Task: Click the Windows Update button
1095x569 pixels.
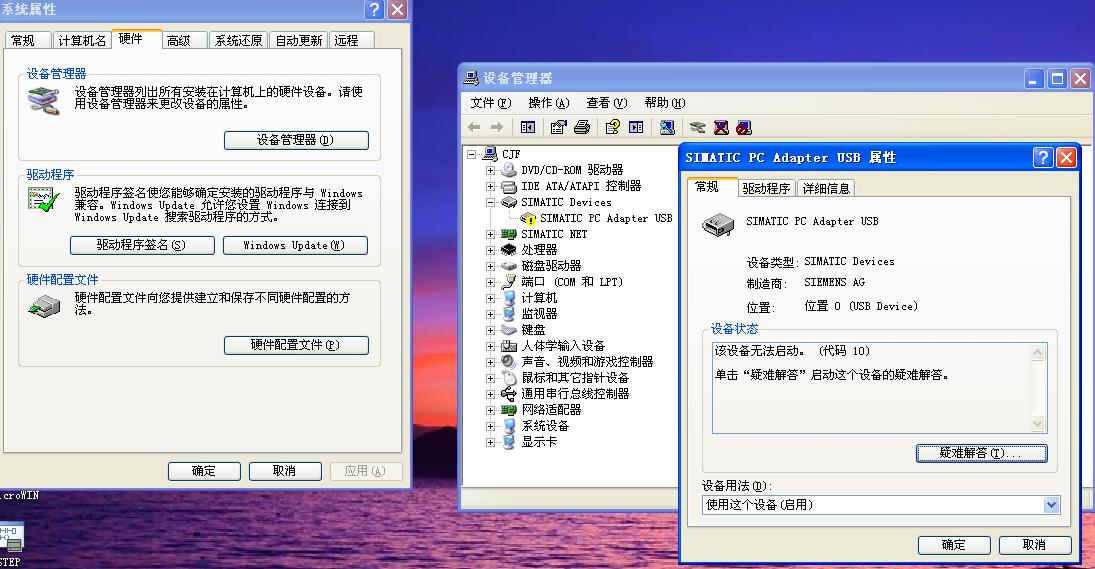Action: (295, 246)
